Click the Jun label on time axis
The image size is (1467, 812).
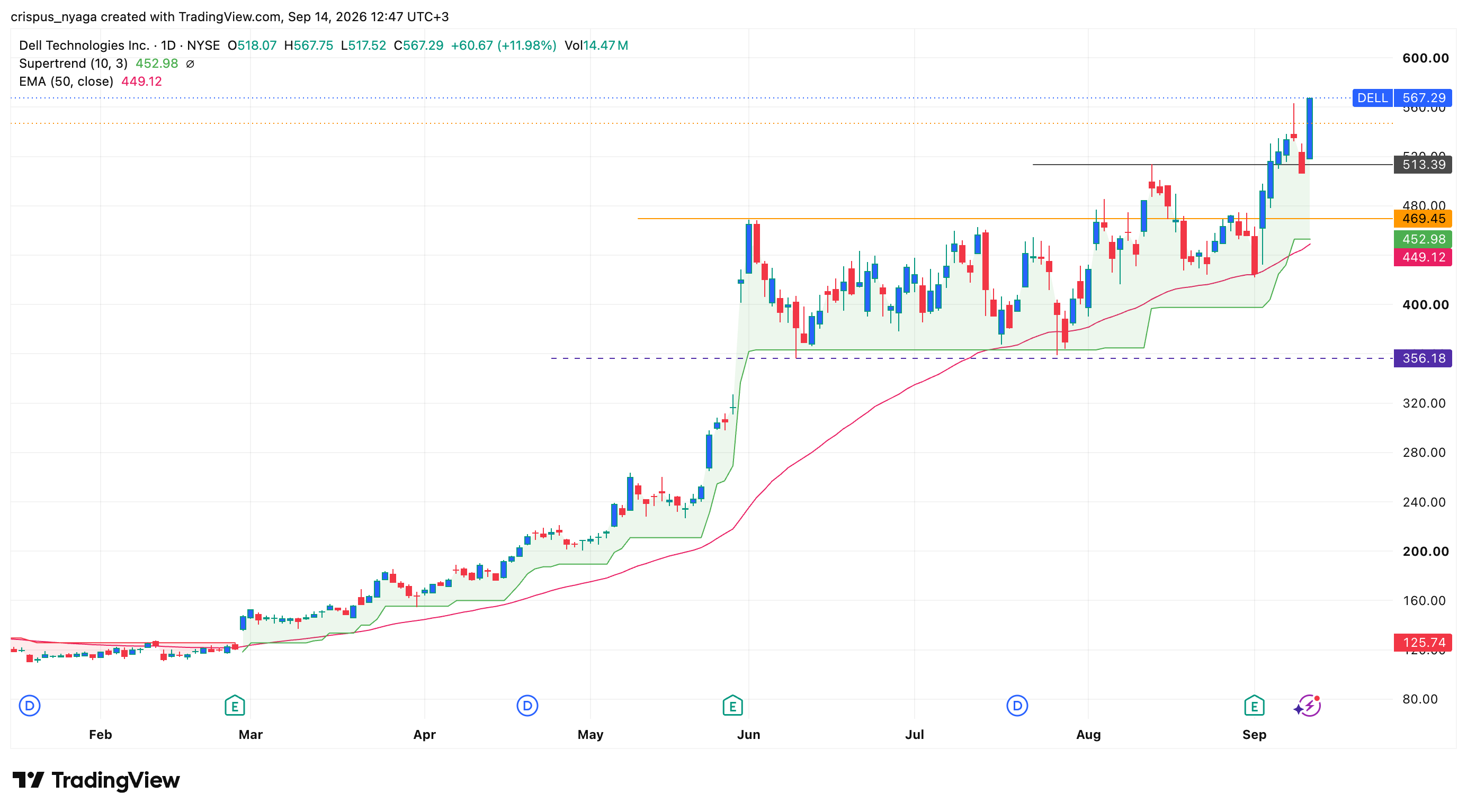[748, 735]
